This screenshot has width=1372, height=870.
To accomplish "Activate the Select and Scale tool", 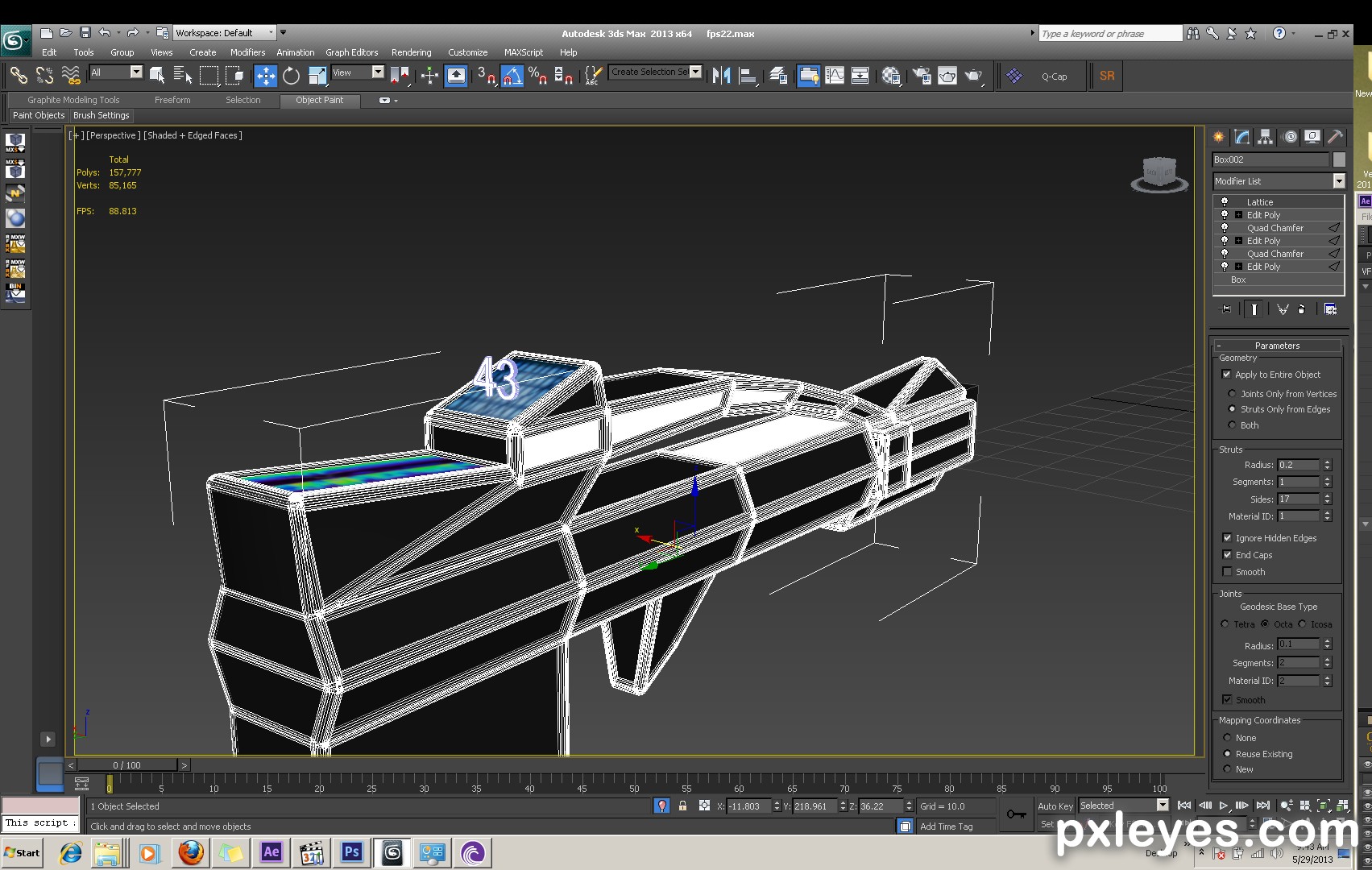I will click(317, 76).
